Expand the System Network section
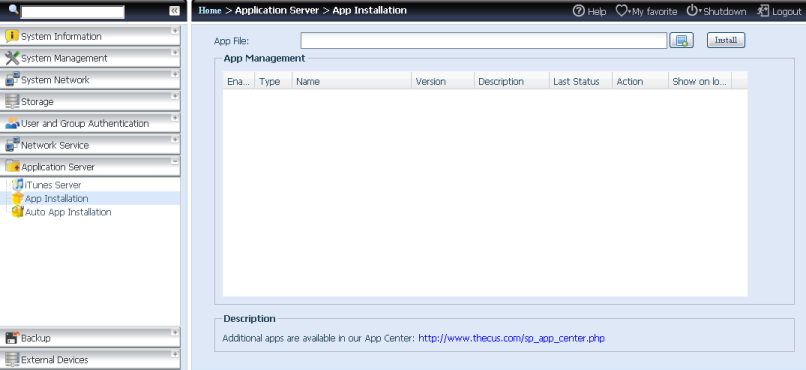Screen dimensions: 806x370 [x=175, y=74]
